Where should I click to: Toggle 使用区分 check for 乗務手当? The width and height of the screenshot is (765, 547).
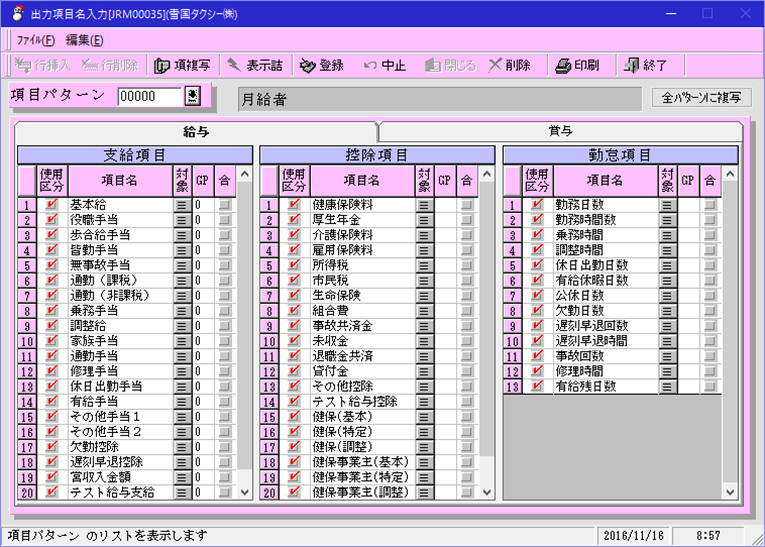pos(51,311)
